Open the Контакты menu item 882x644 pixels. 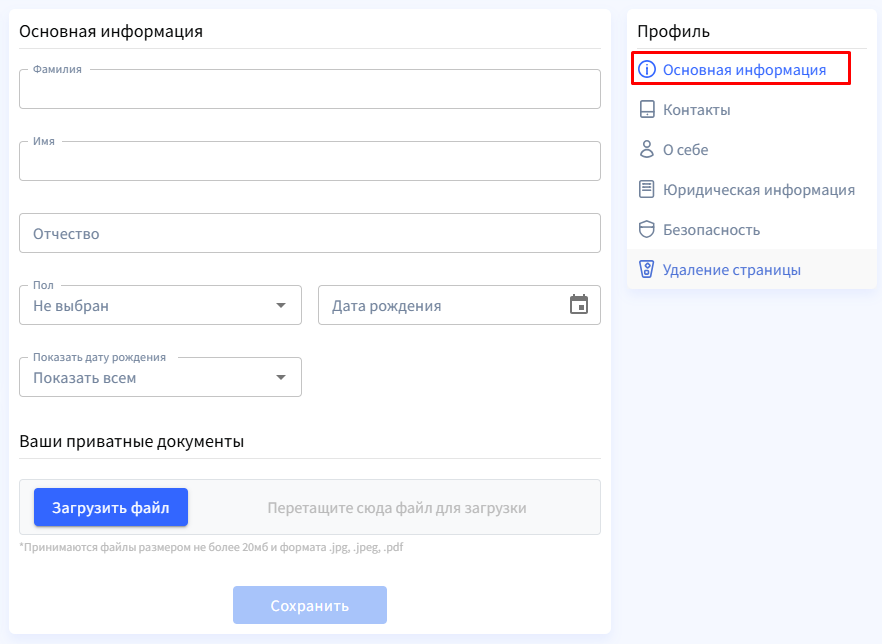coord(696,110)
